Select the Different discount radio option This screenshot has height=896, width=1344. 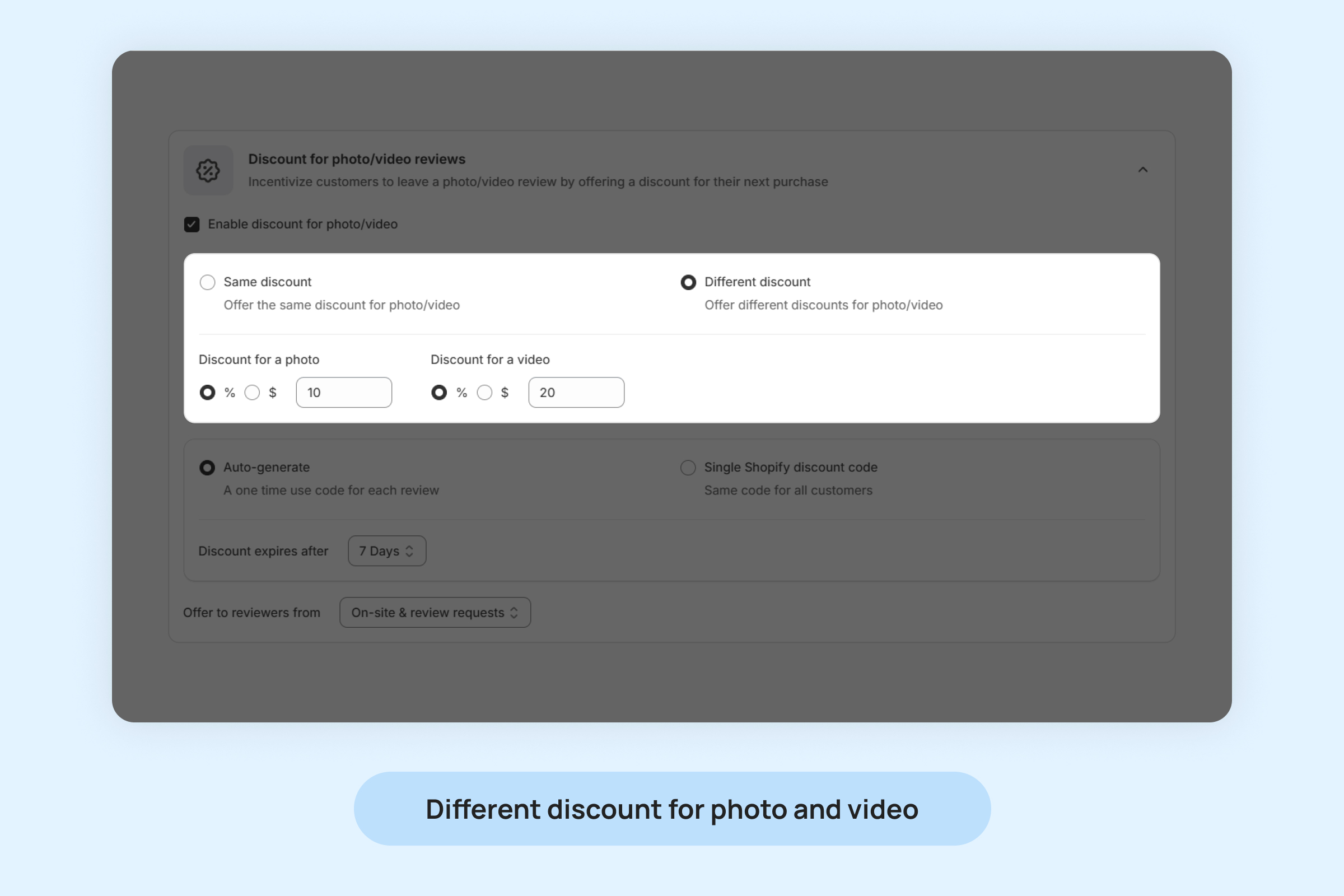click(x=689, y=282)
